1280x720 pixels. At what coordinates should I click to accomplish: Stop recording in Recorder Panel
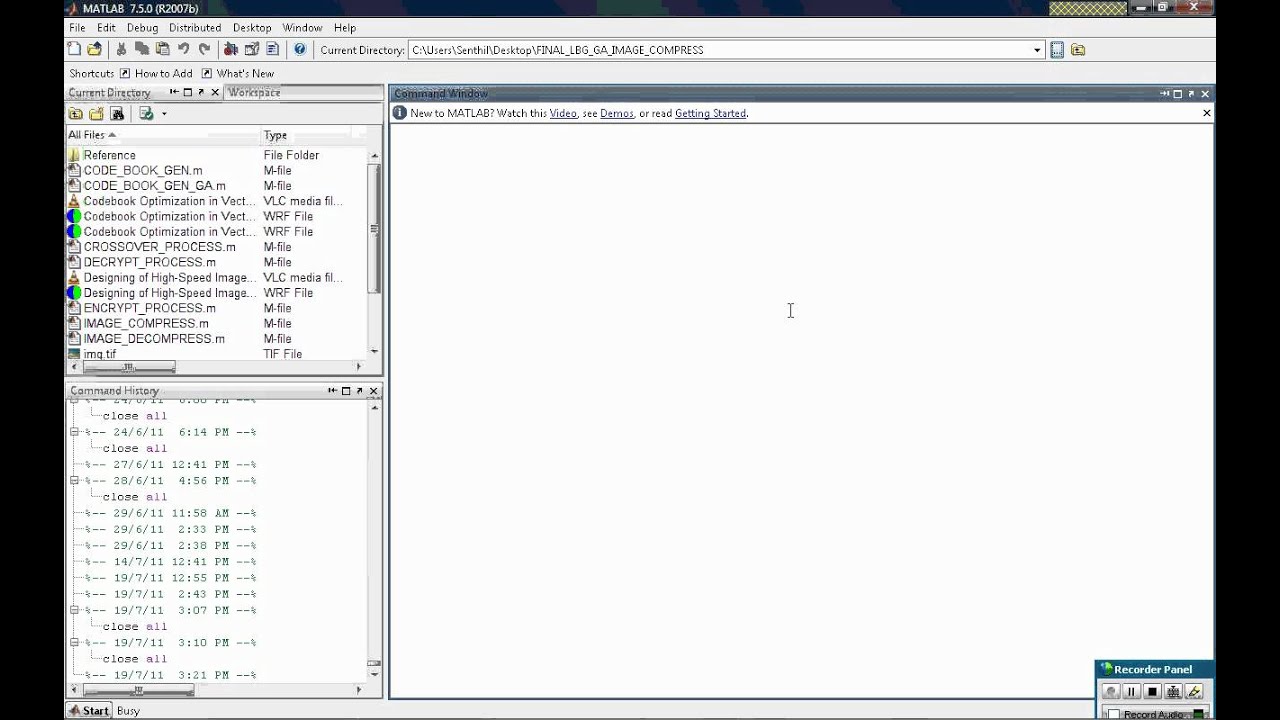[x=1152, y=692]
